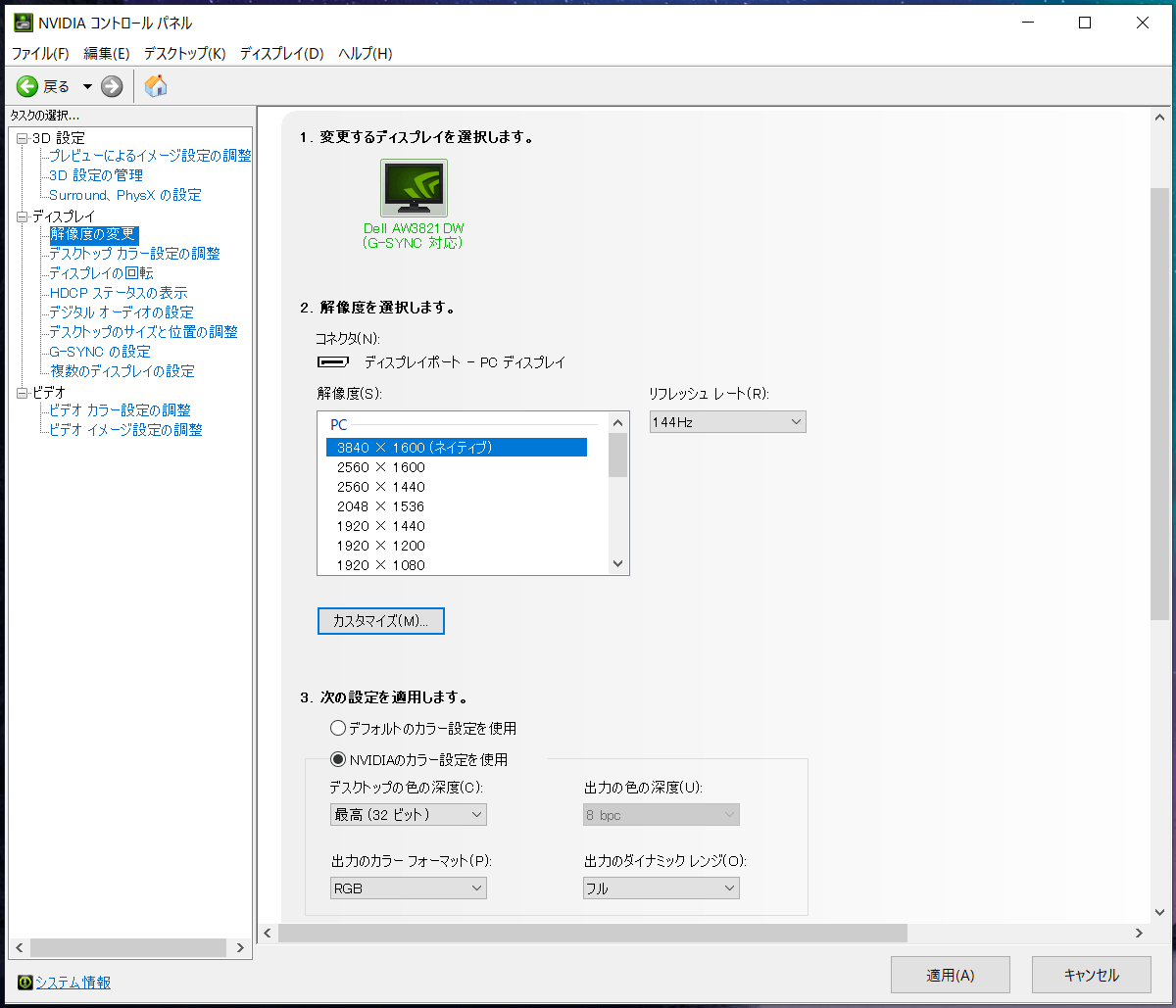This screenshot has height=1008, width=1176.
Task: Click the キャンセル button
Action: tap(1092, 975)
